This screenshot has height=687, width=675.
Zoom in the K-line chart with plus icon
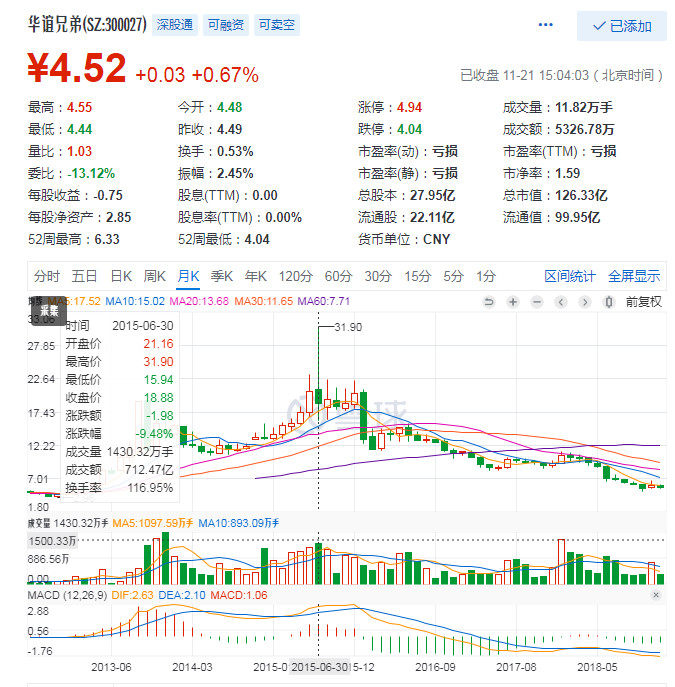(x=512, y=301)
